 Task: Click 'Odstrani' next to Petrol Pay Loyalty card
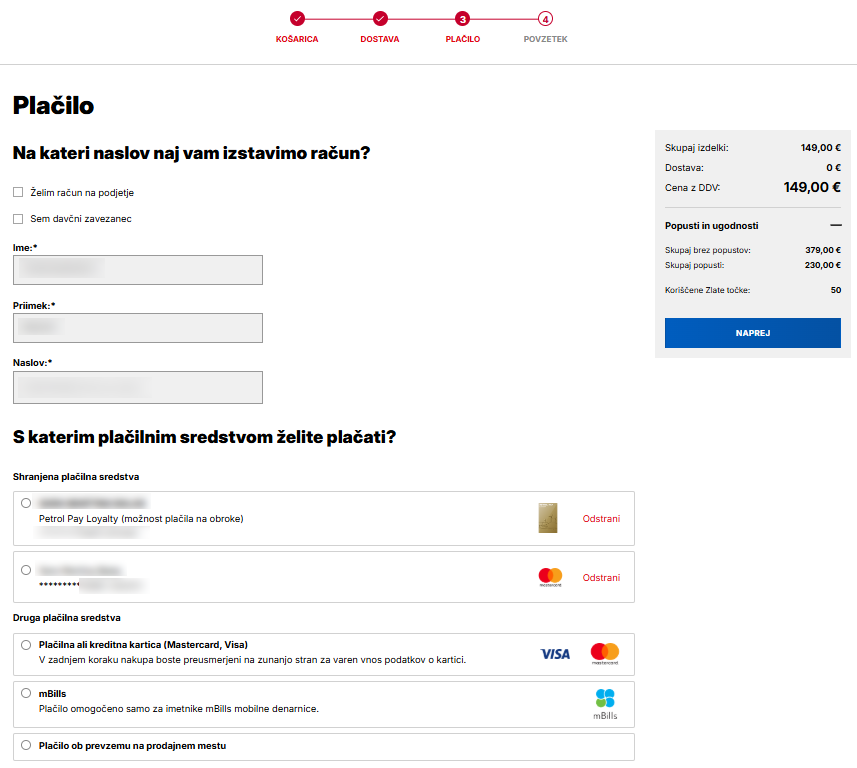[600, 518]
